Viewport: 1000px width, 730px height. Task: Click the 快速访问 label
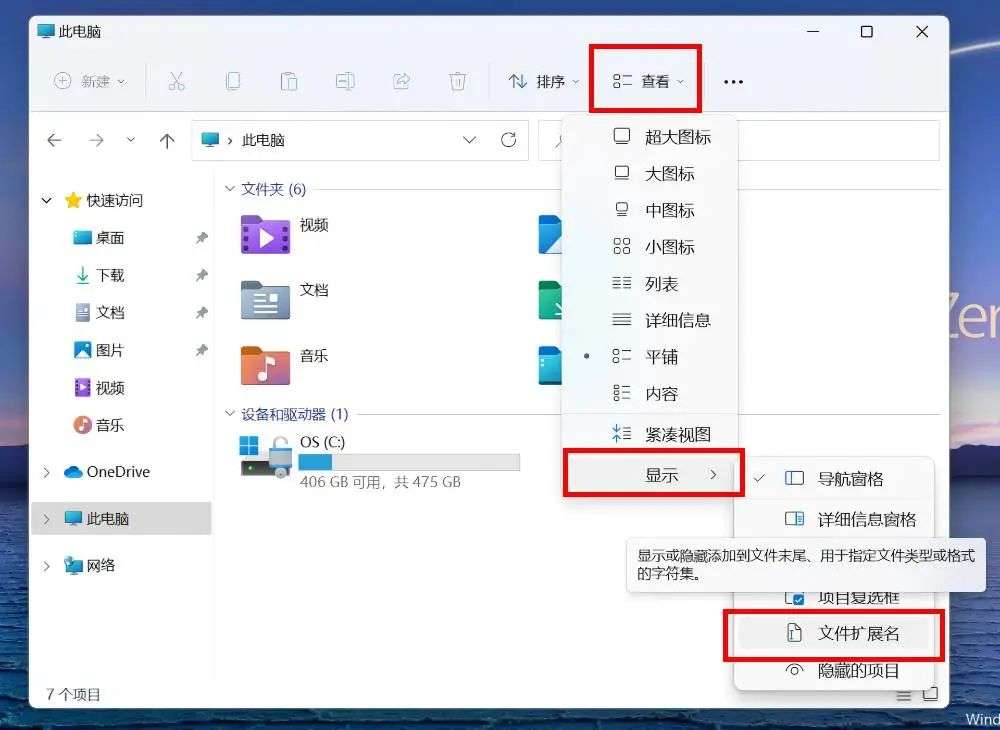point(115,201)
